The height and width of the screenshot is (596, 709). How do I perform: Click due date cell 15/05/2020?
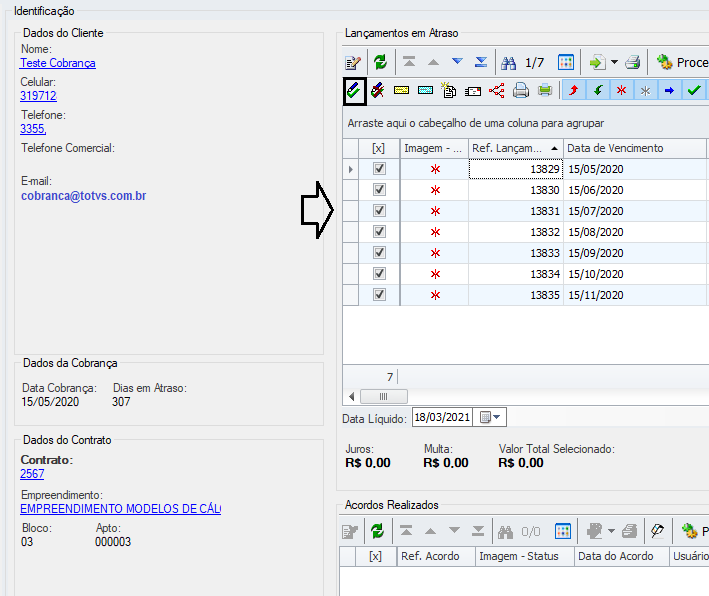pos(634,169)
